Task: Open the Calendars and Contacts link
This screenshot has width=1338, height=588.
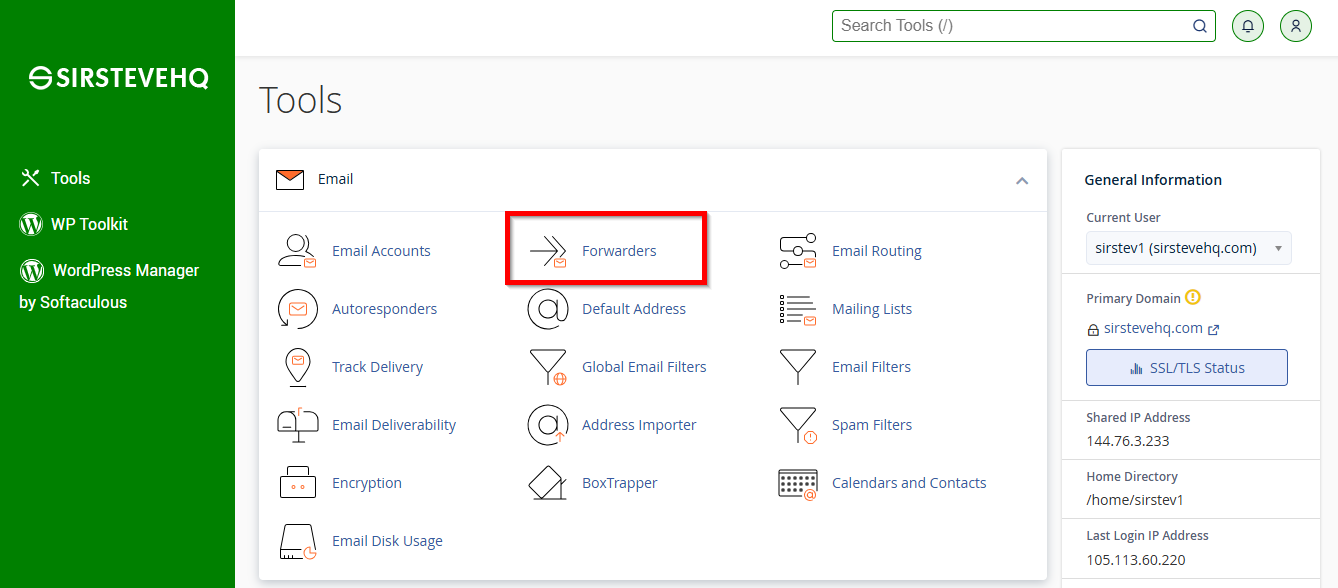Action: [909, 483]
